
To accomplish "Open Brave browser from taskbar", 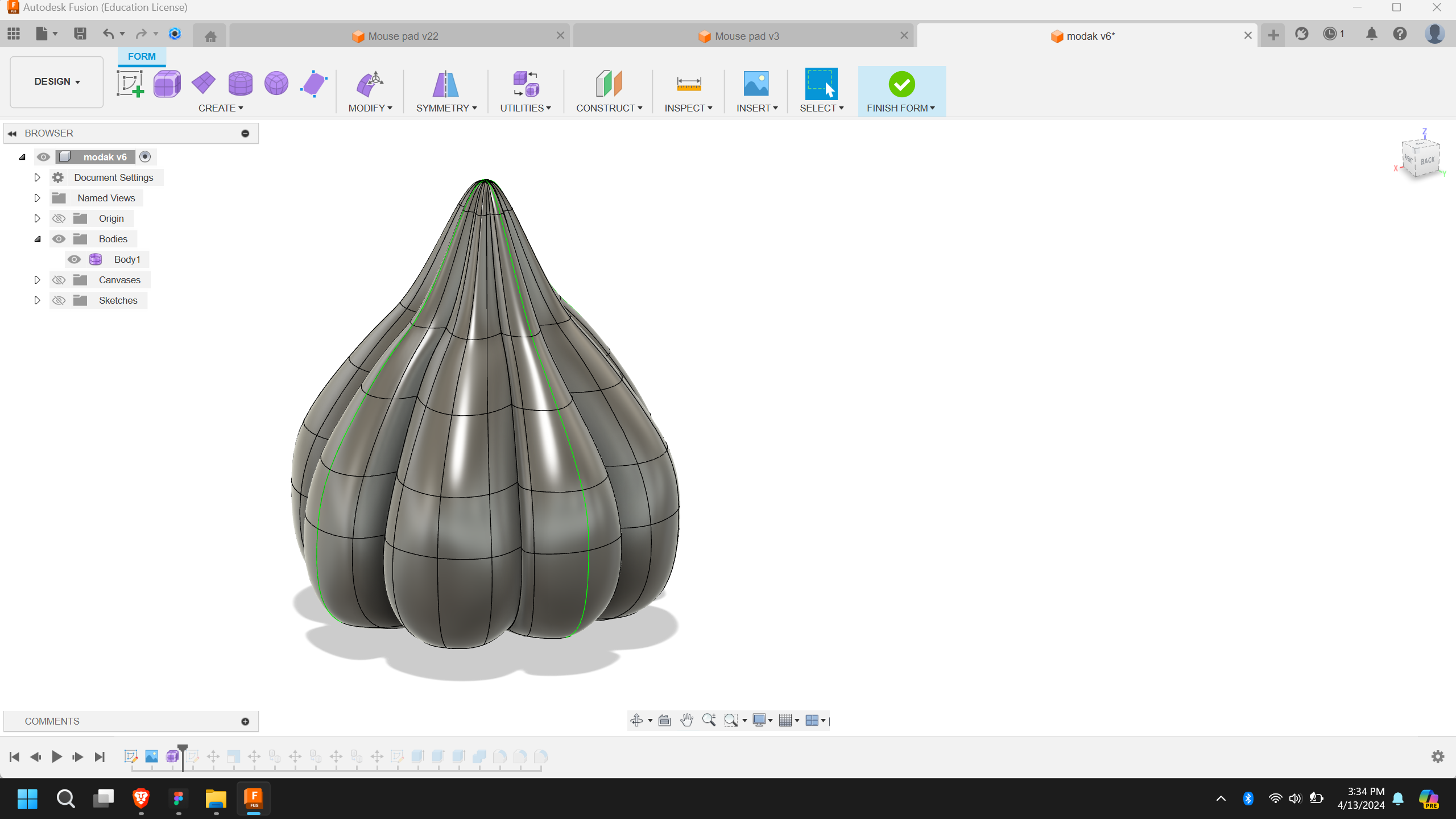I will pyautogui.click(x=141, y=799).
